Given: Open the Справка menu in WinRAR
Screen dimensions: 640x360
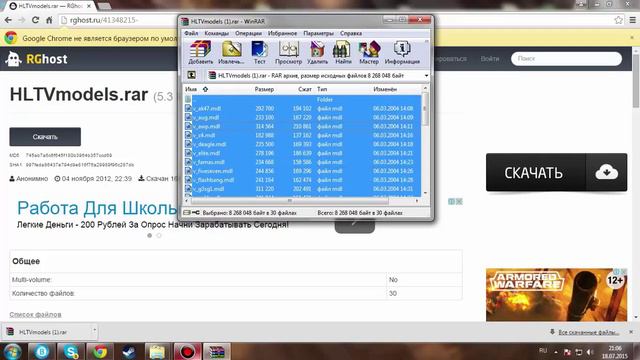Looking at the screenshot, I should pyautogui.click(x=351, y=33).
